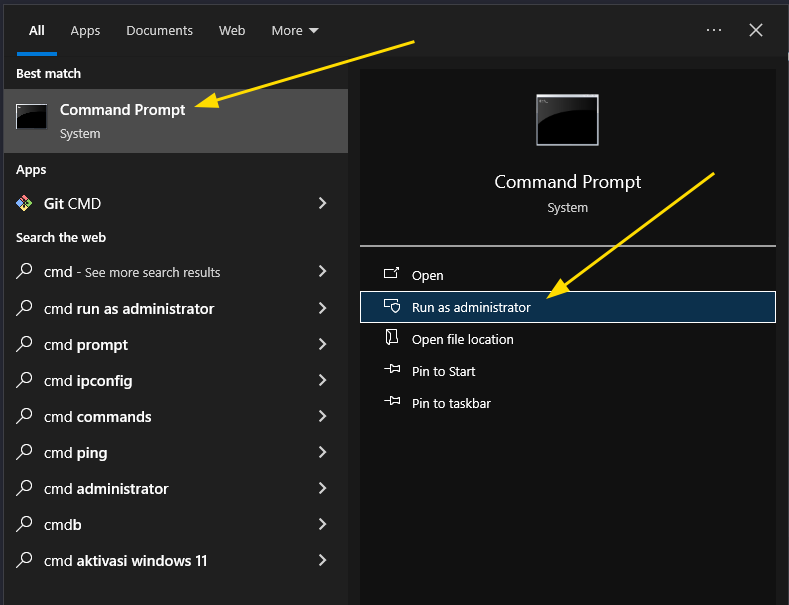Select the Git CMD app result
Screen dimensions: 789x605
click(176, 203)
